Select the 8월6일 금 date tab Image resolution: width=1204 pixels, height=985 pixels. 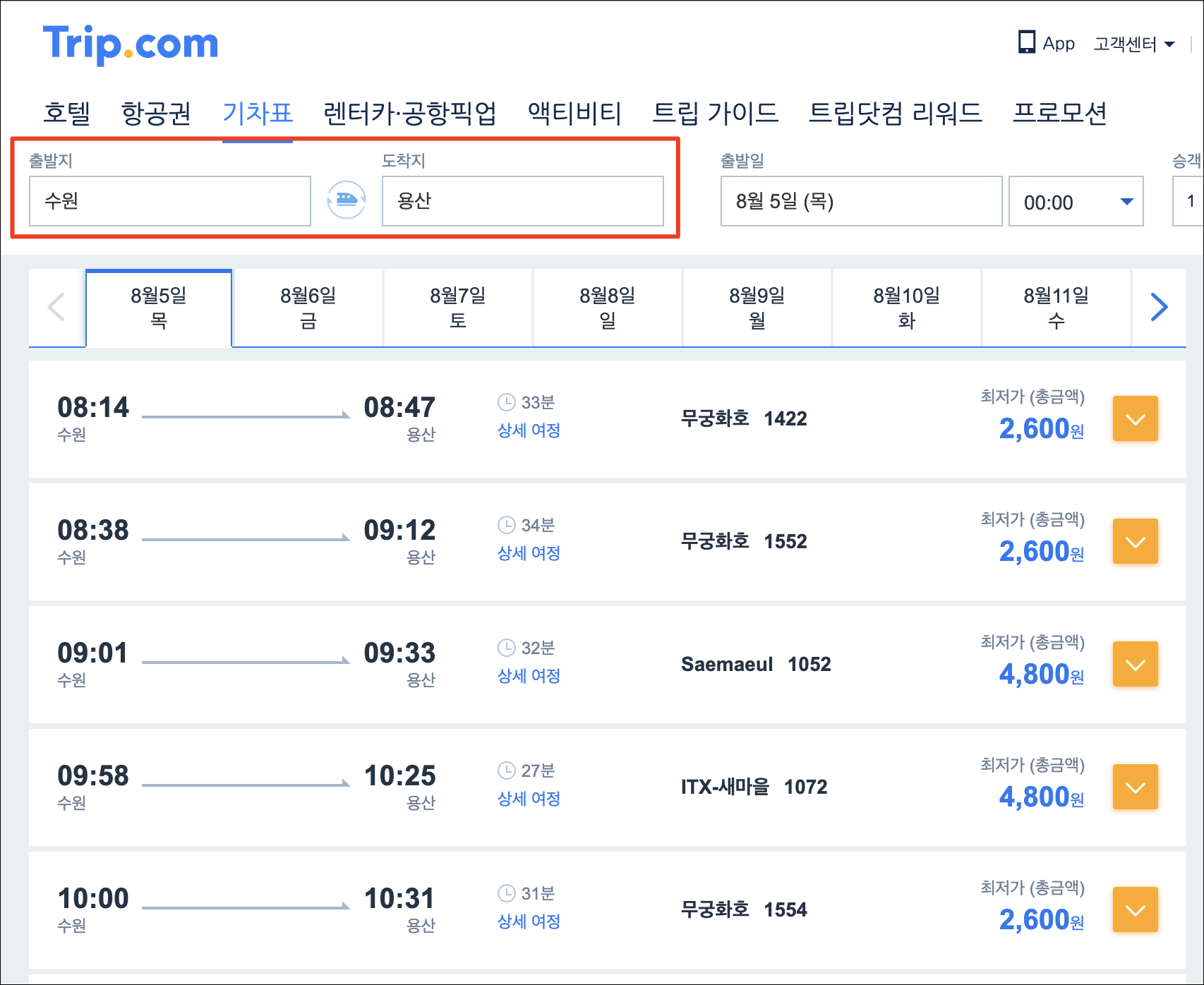pos(308,308)
